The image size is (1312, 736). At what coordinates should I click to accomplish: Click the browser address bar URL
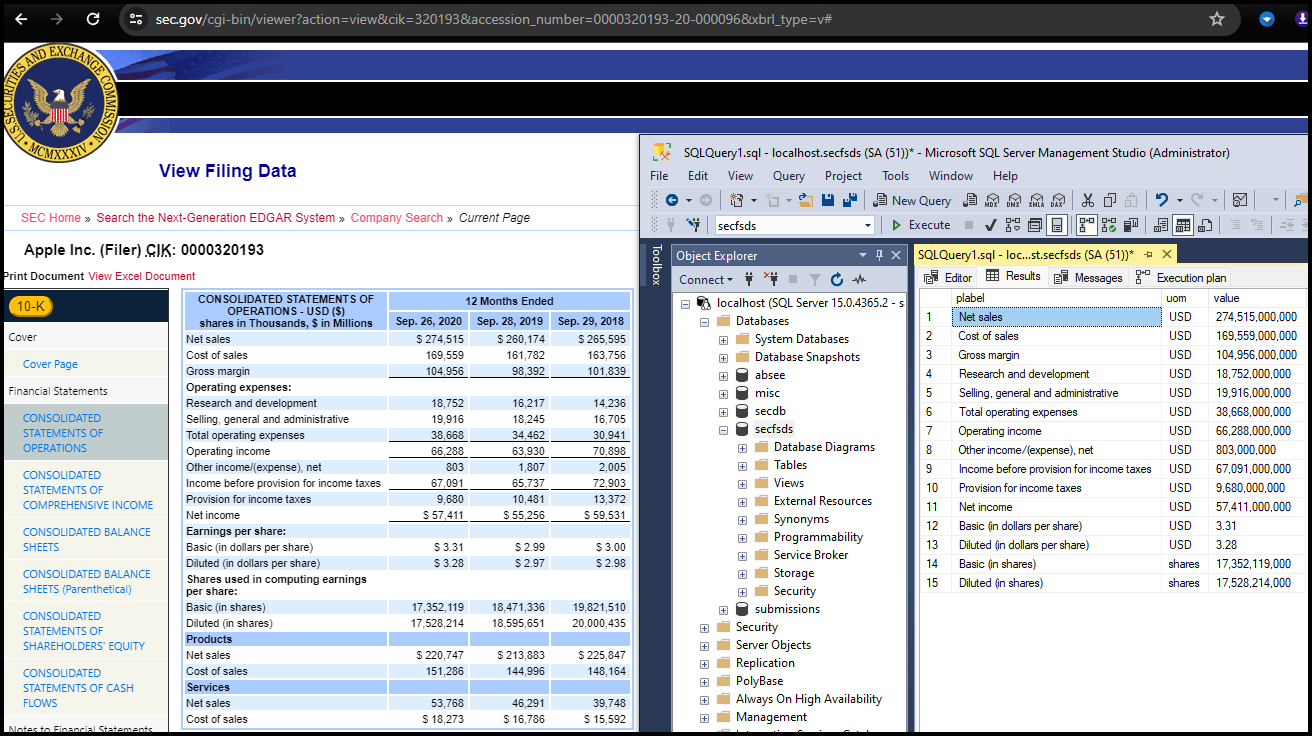pos(494,19)
